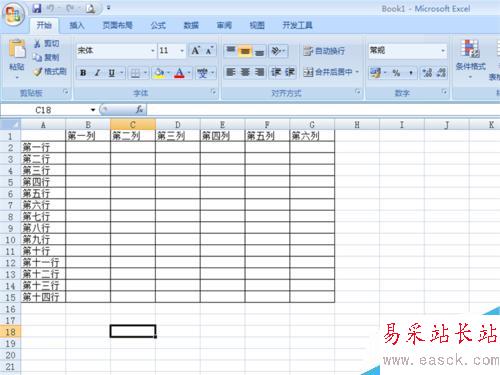Image resolution: width=500 pixels, height=375 pixels.
Task: Open number format dropdown 常规
Action: 443,51
